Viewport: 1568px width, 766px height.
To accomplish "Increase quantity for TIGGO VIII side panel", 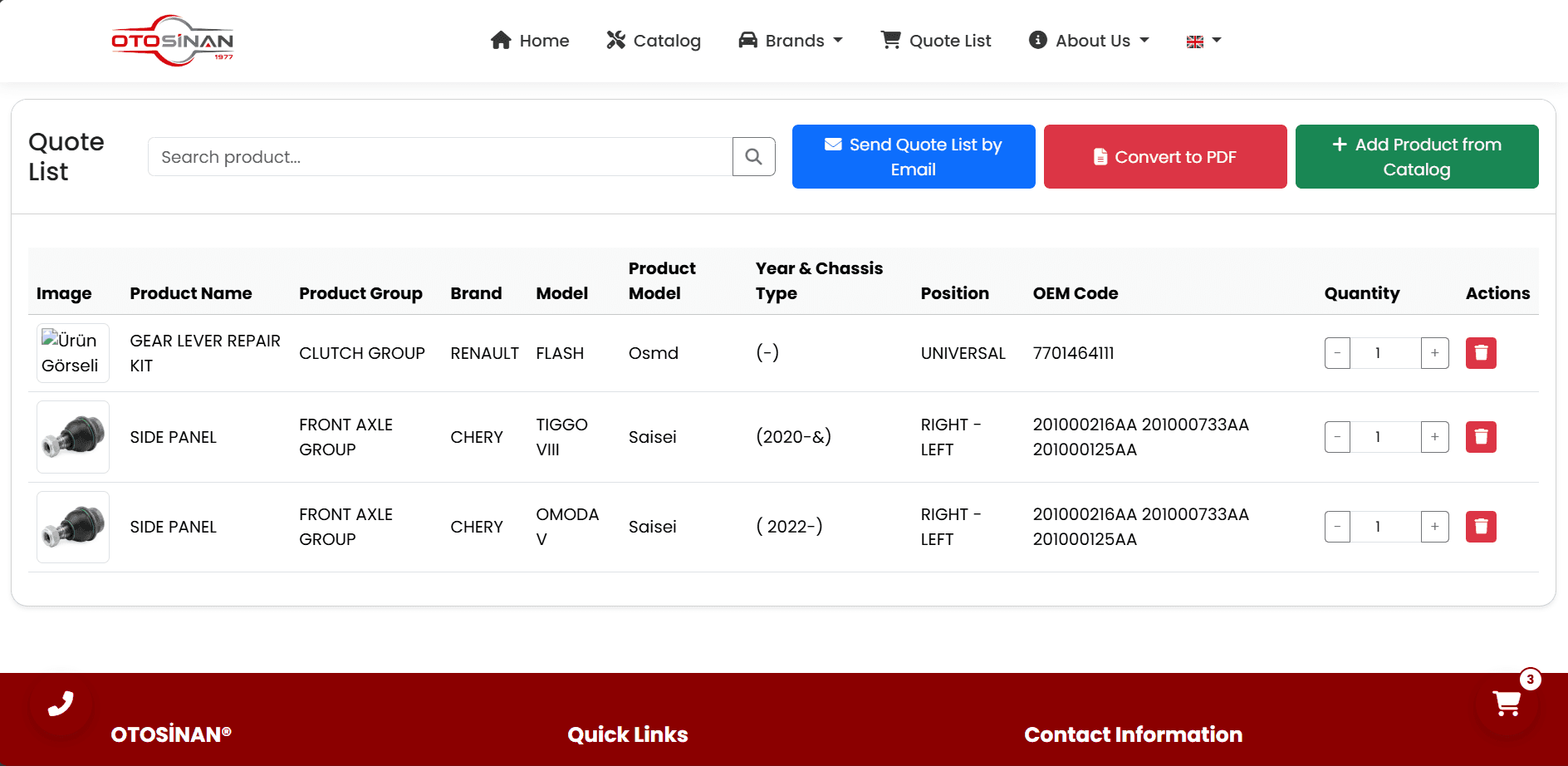I will point(1435,437).
